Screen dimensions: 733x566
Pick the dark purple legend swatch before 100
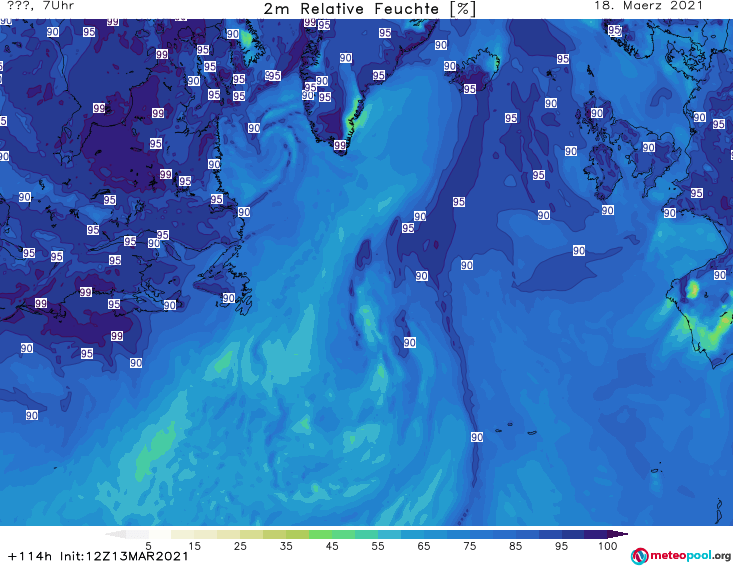tap(596, 534)
